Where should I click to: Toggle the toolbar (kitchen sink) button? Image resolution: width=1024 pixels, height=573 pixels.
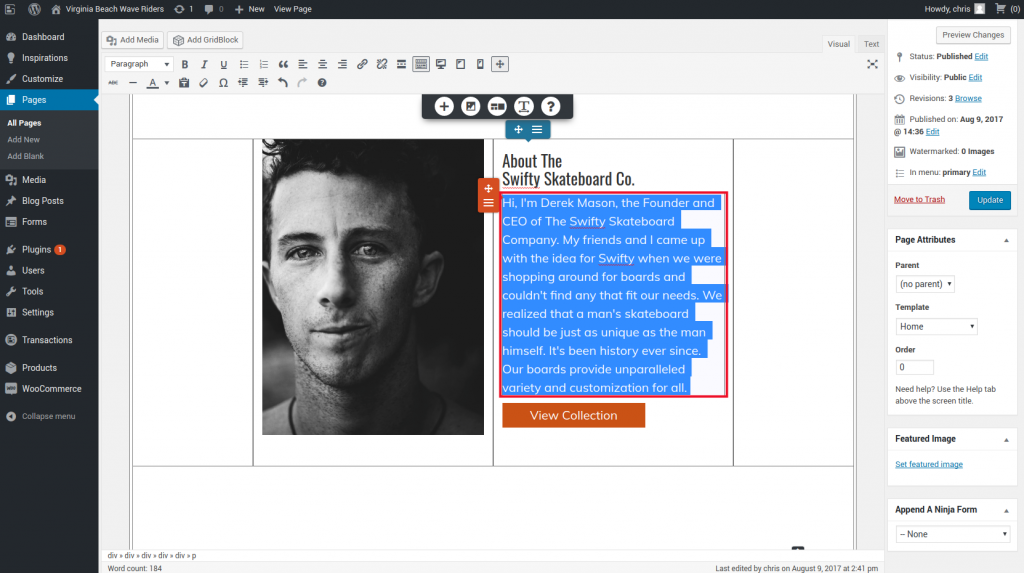tap(421, 64)
